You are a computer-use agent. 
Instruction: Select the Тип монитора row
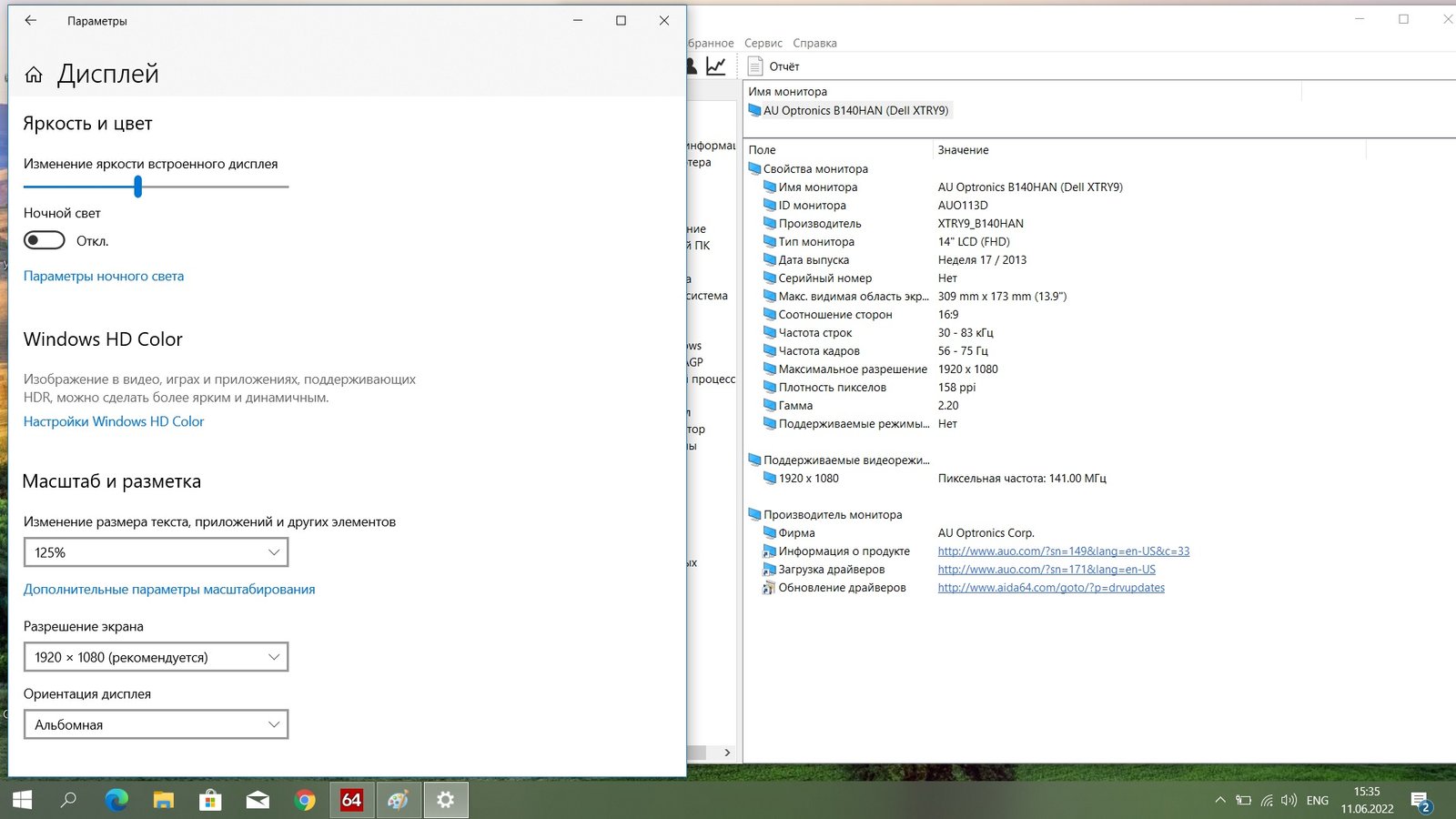click(x=809, y=241)
